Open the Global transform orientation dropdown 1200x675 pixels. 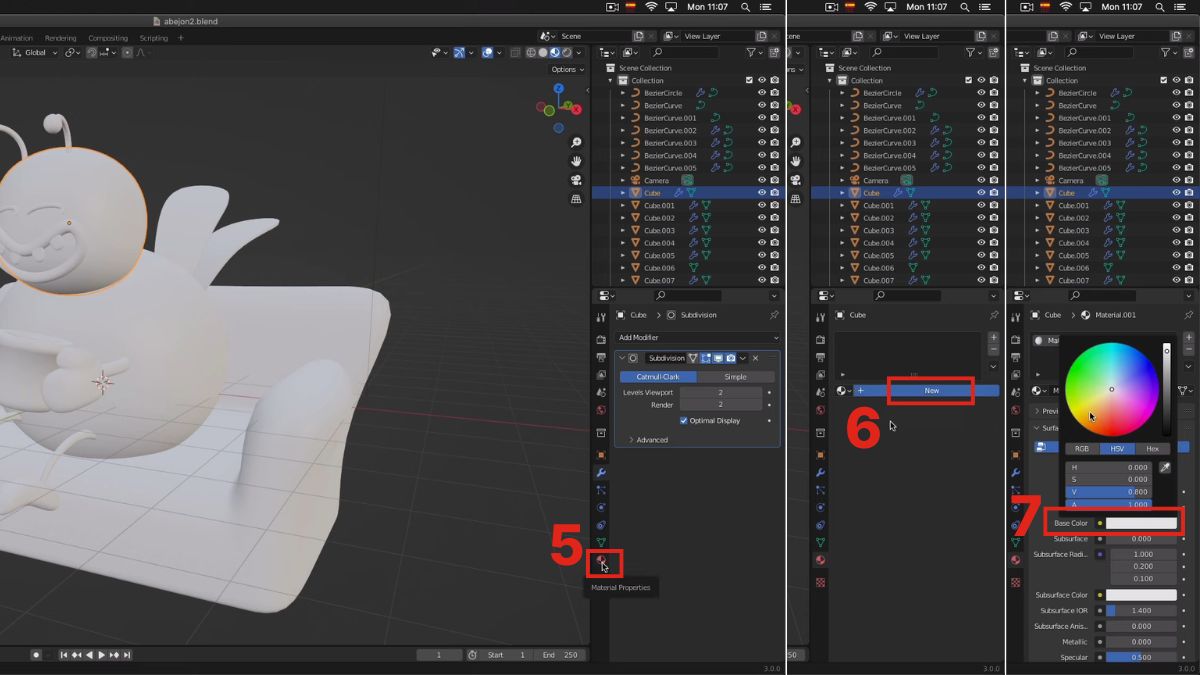36,53
